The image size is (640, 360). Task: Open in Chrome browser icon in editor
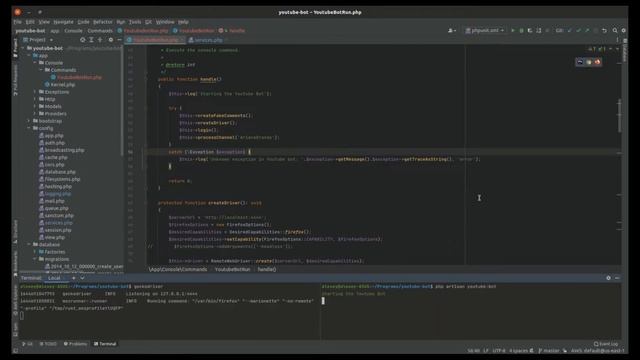coord(589,62)
